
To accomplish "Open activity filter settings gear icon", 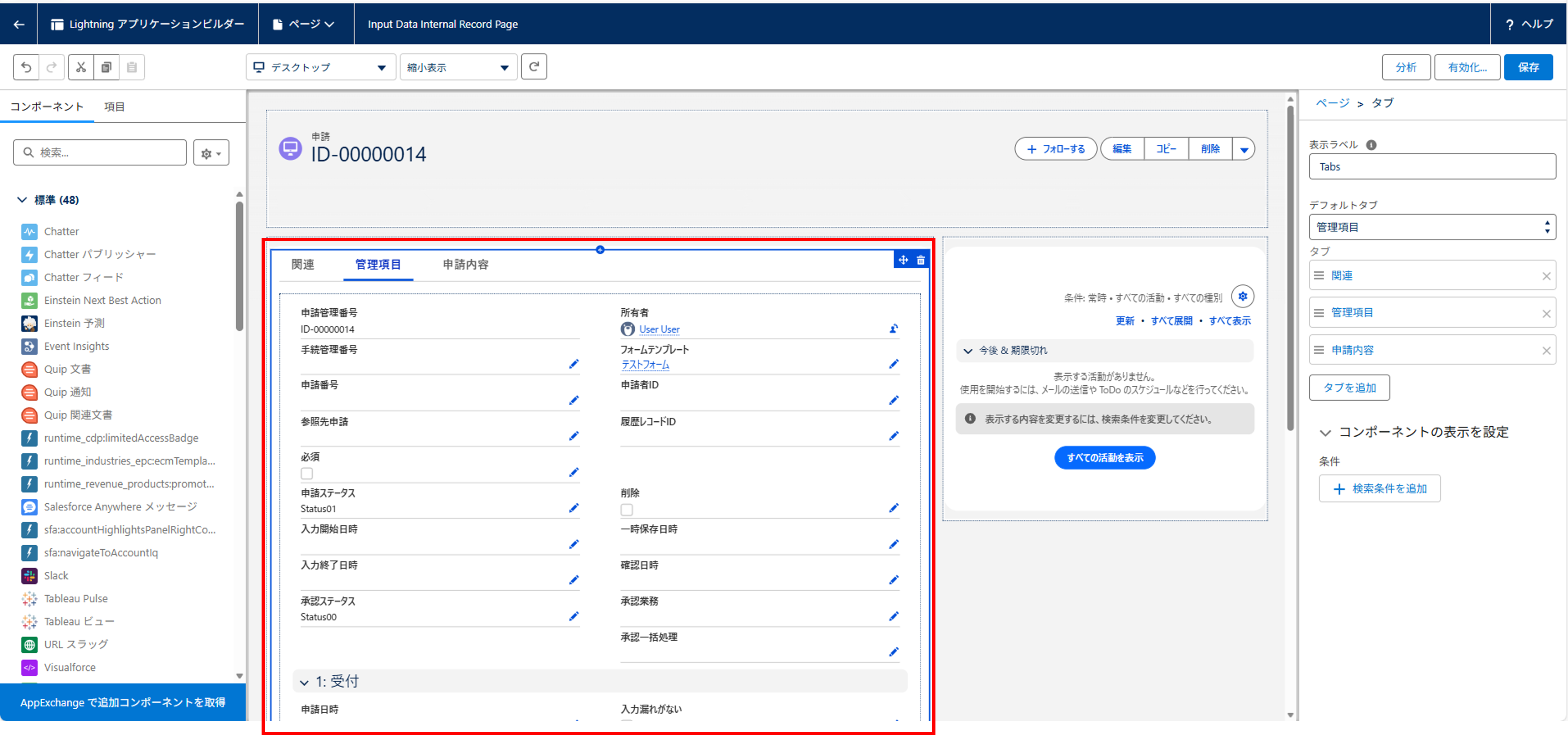I will click(x=1243, y=297).
